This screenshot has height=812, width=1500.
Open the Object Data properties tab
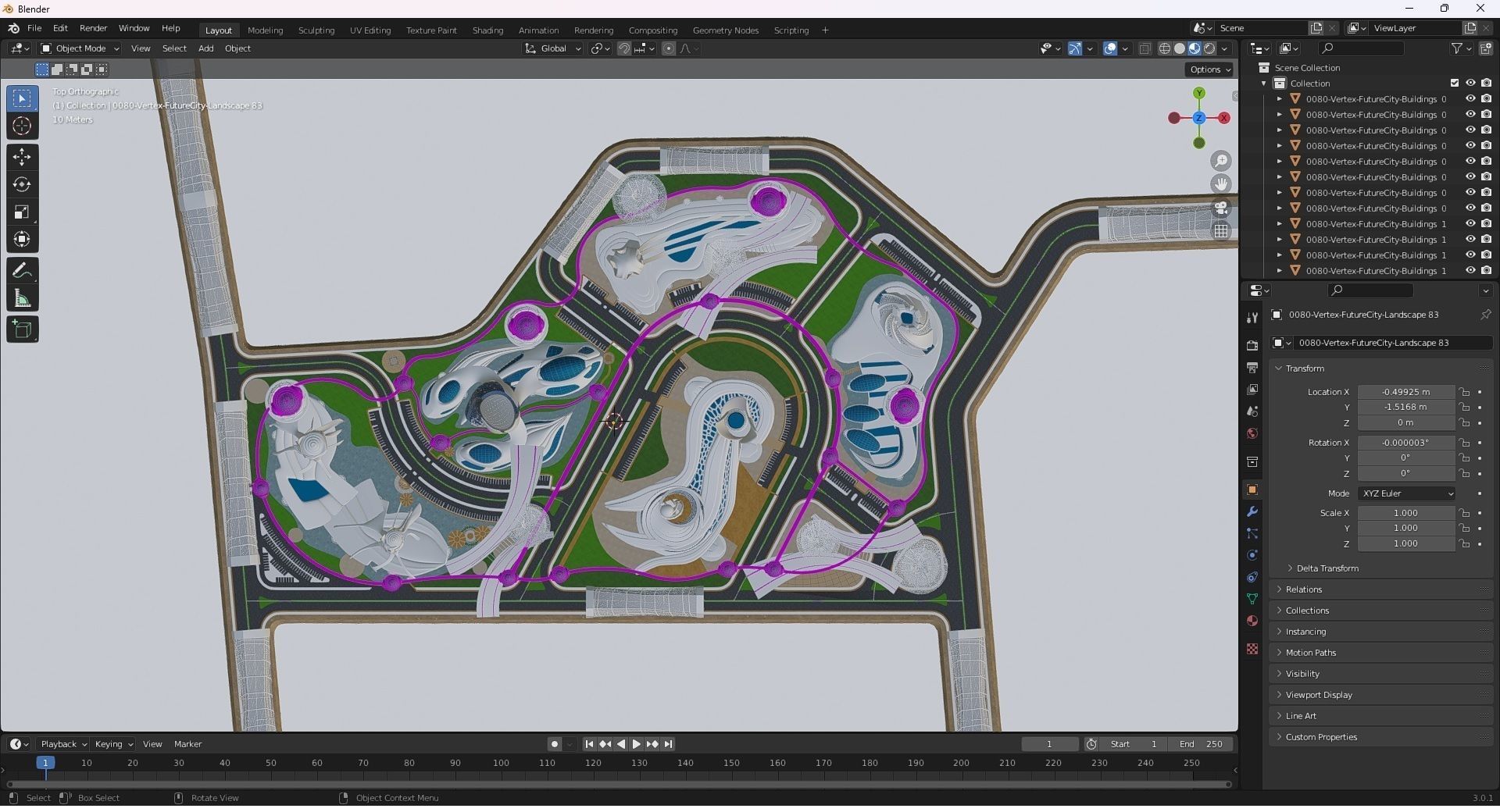(1252, 599)
